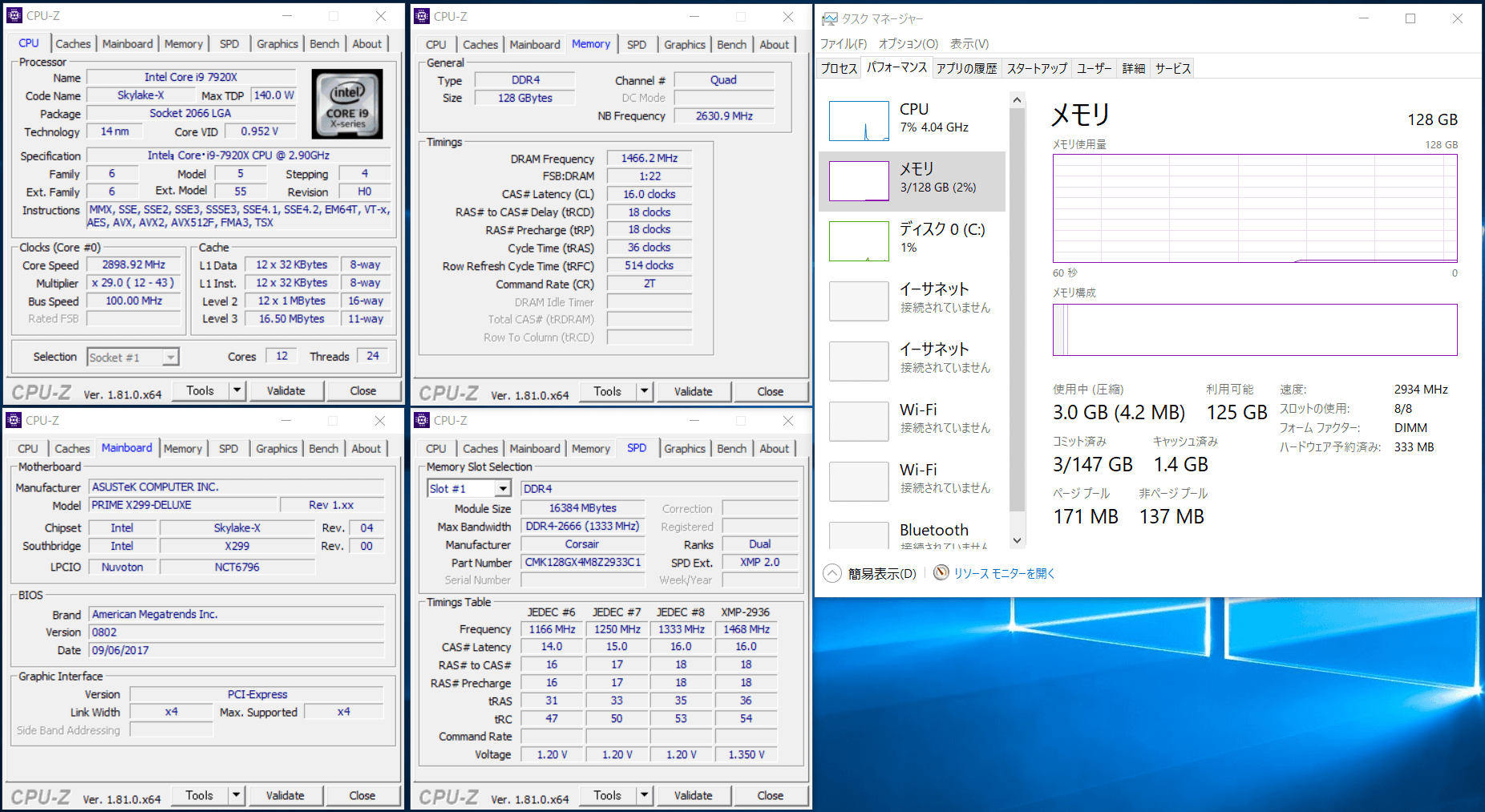Open the Slot #1 memory slot dropdown
Viewport: 1485px width, 812px height.
tap(503, 489)
